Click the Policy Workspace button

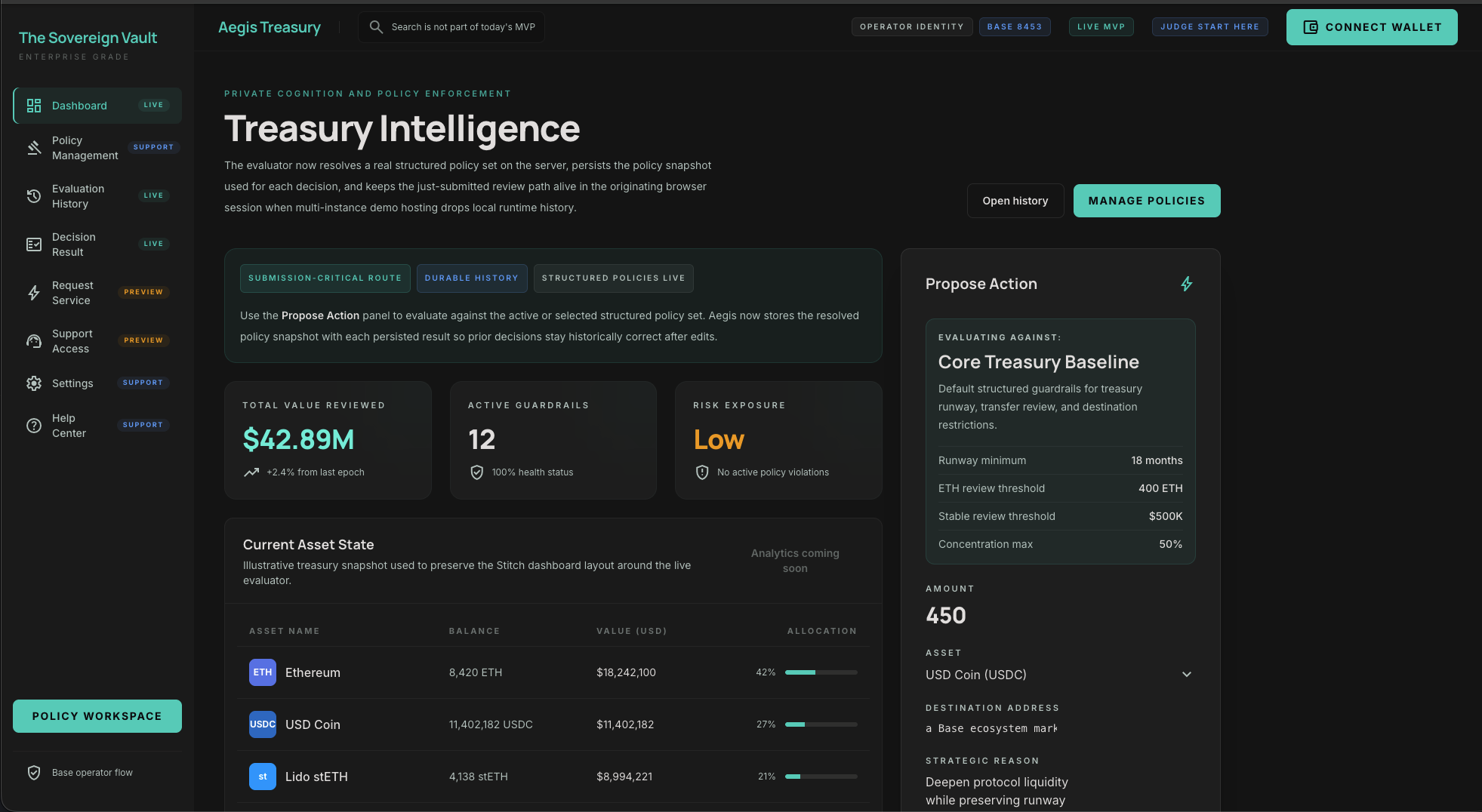pyautogui.click(x=97, y=716)
